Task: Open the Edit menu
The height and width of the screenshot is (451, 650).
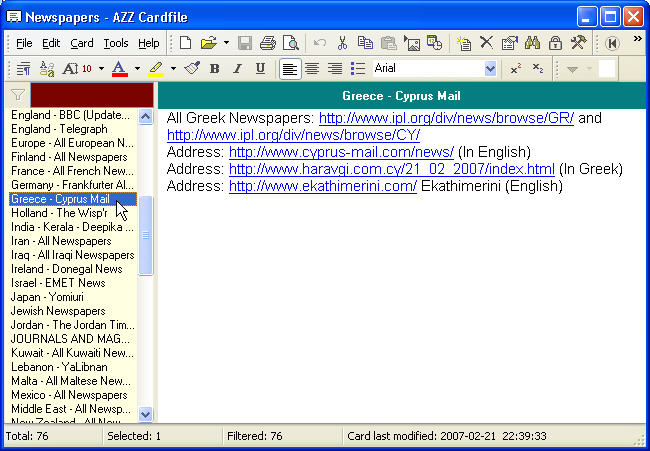Action: pos(51,43)
